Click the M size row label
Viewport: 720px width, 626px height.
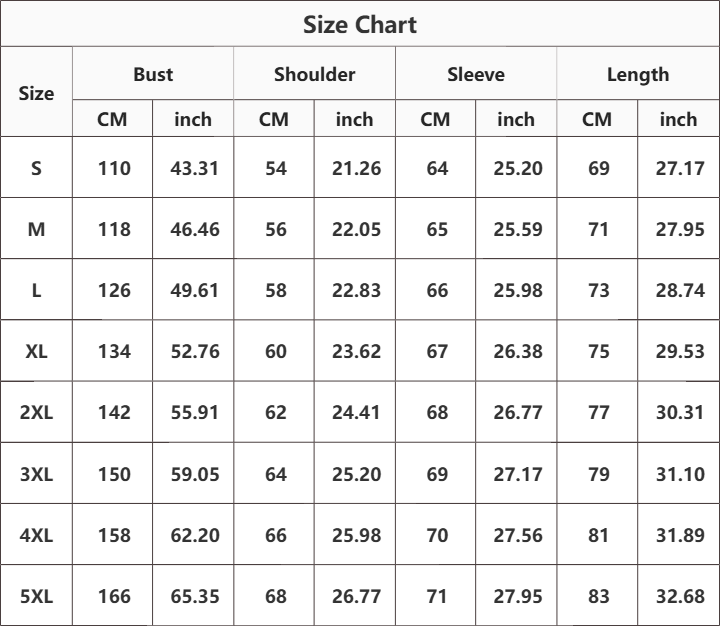tap(36, 229)
